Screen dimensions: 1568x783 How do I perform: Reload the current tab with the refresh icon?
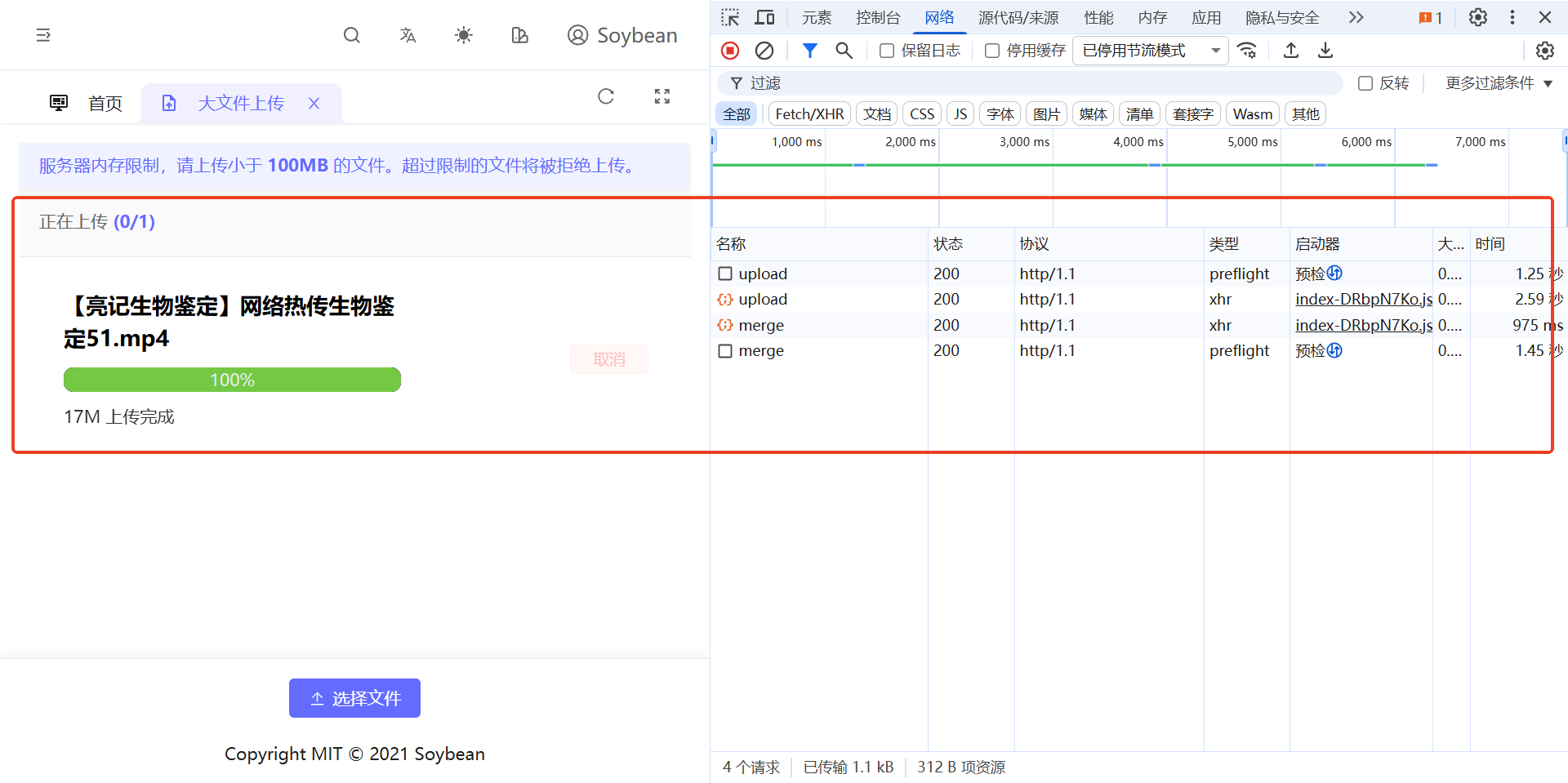(x=605, y=96)
